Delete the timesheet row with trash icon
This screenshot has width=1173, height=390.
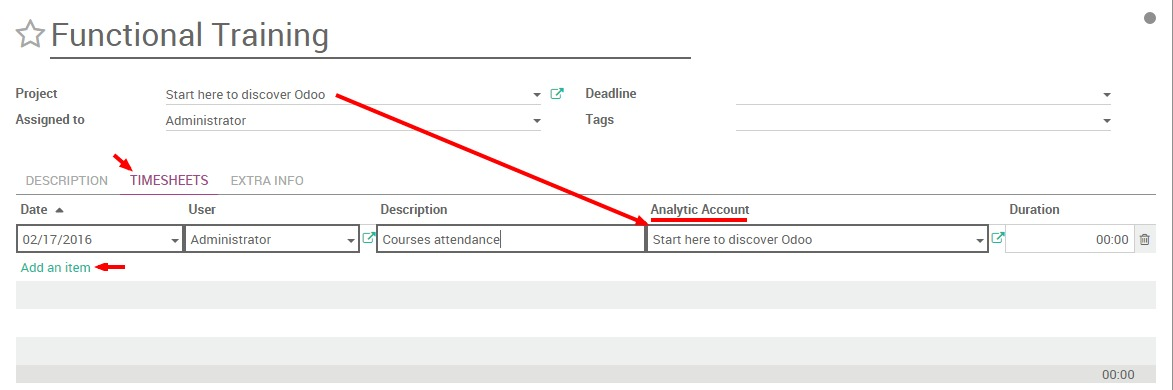[x=1145, y=240]
